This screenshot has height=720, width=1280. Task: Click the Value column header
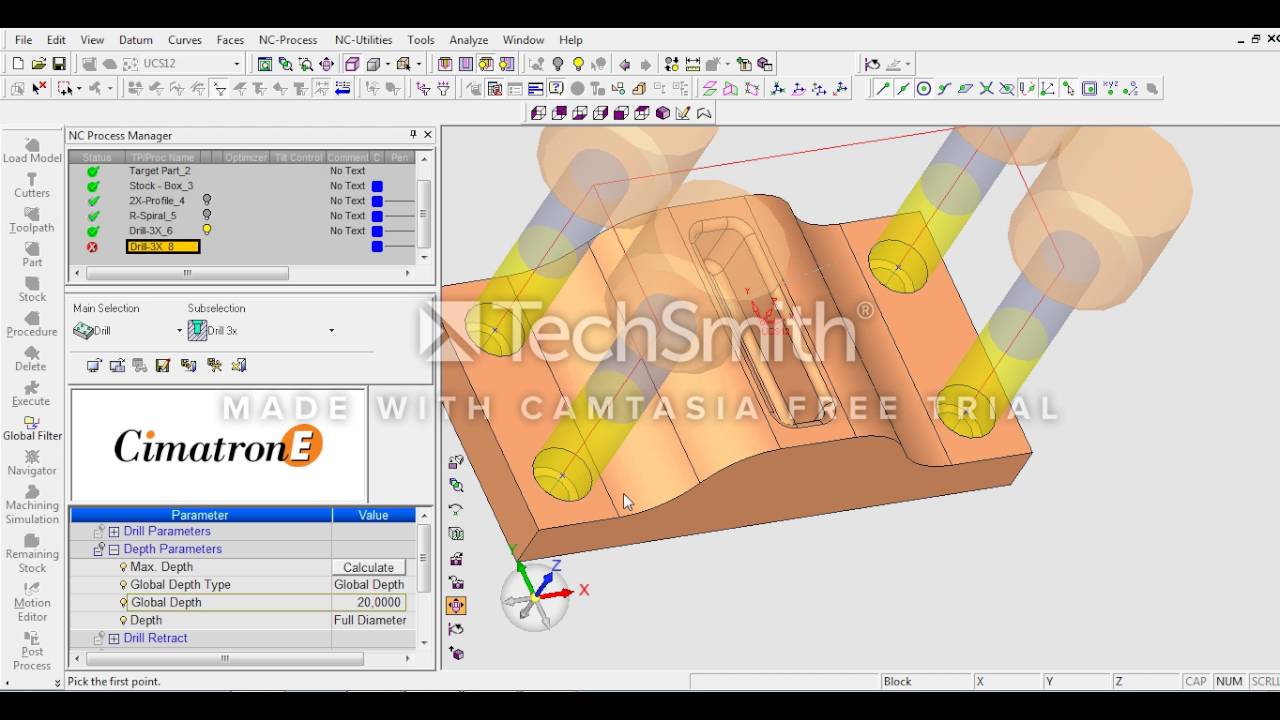373,515
